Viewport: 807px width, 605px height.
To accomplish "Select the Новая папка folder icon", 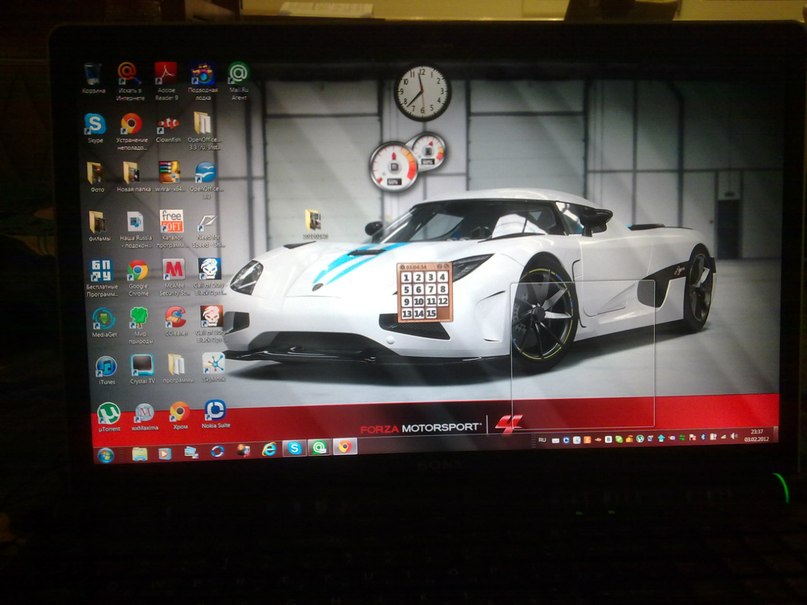I will coord(133,173).
